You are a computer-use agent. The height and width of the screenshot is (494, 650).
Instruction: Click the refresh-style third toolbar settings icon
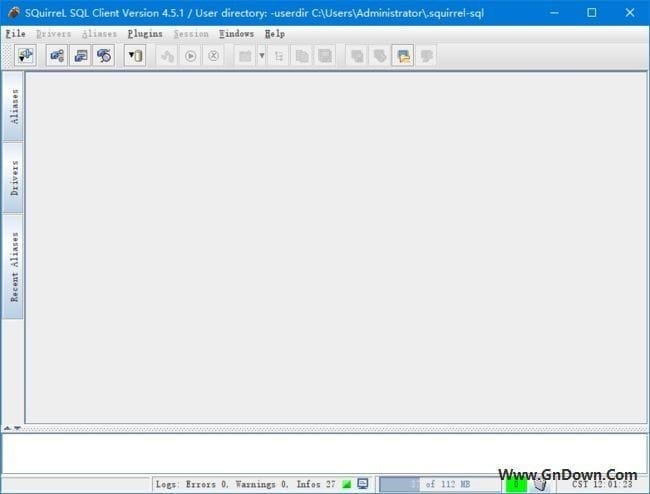(104, 56)
